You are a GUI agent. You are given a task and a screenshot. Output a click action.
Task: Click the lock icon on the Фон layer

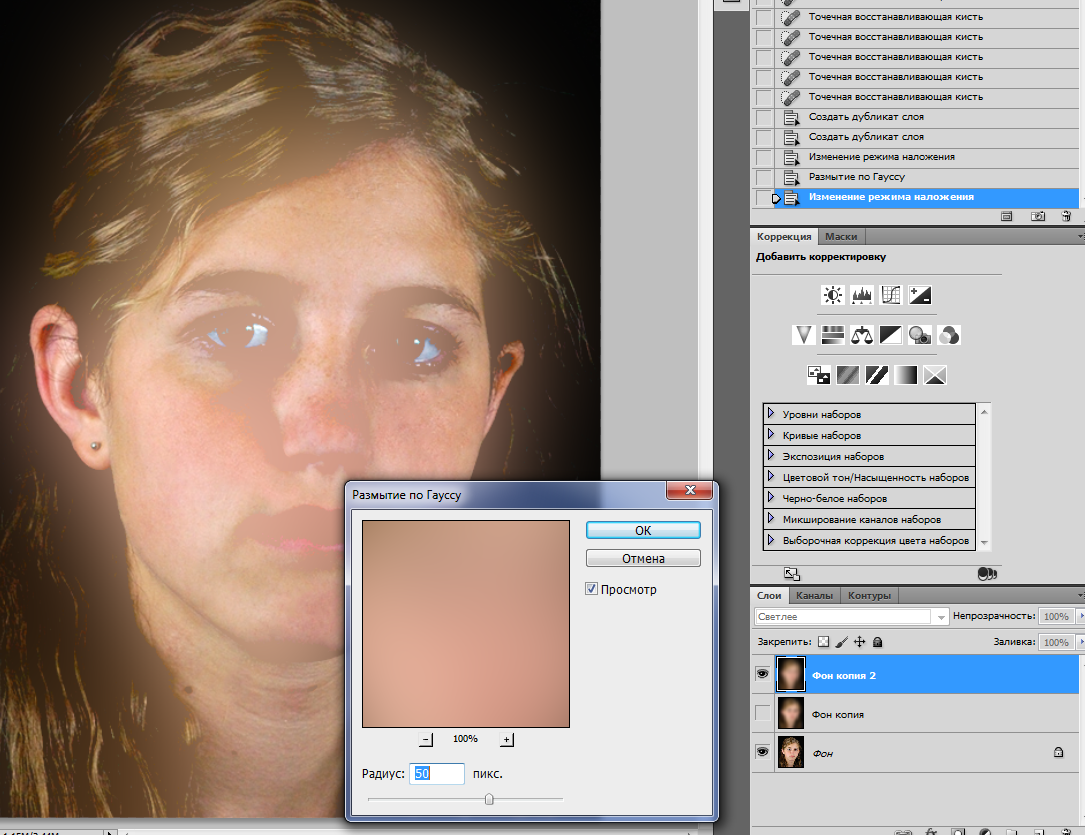click(1058, 752)
